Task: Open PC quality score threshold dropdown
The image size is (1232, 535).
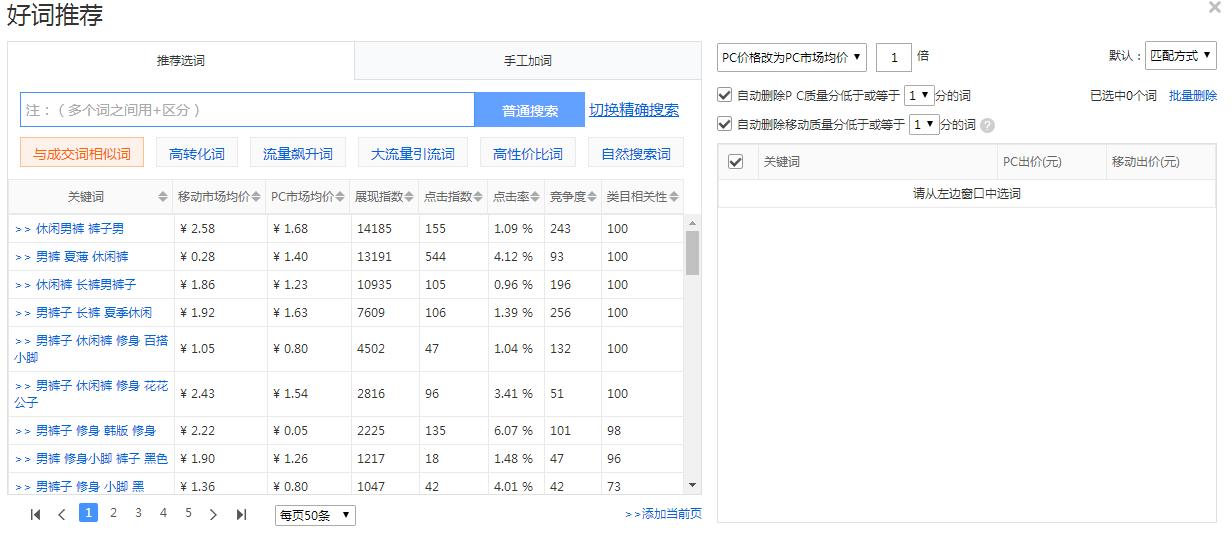Action: (x=918, y=96)
